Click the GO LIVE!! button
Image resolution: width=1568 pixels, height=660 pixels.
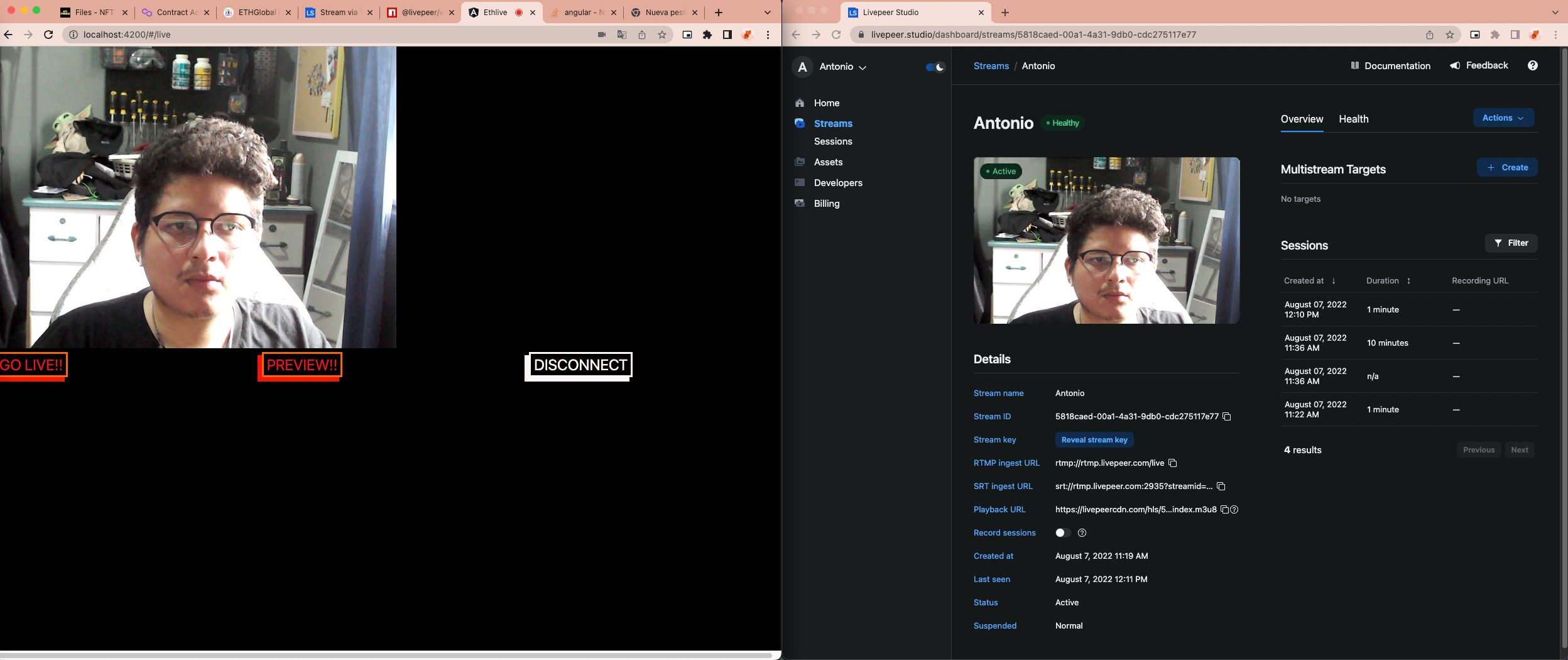(33, 366)
